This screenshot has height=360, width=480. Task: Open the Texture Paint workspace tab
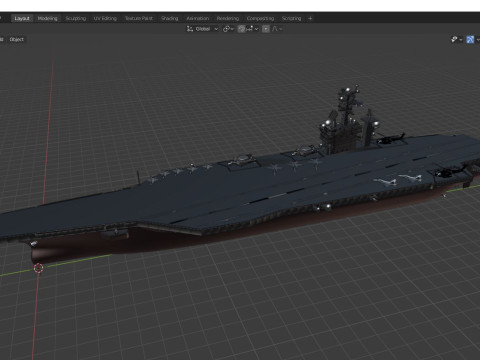pos(139,18)
